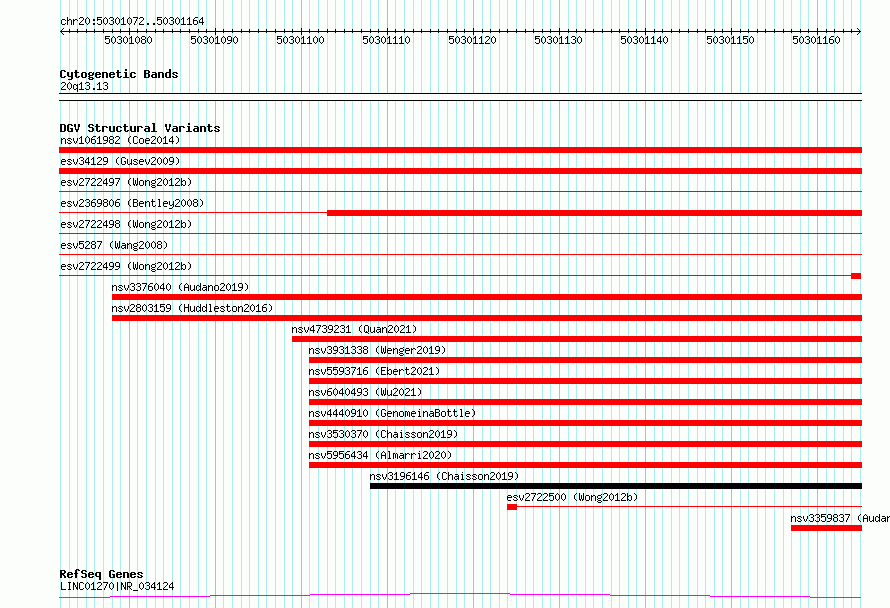Open the nsv3931338 (Wenger2019) variant
This screenshot has height=608, width=890.
[377, 350]
